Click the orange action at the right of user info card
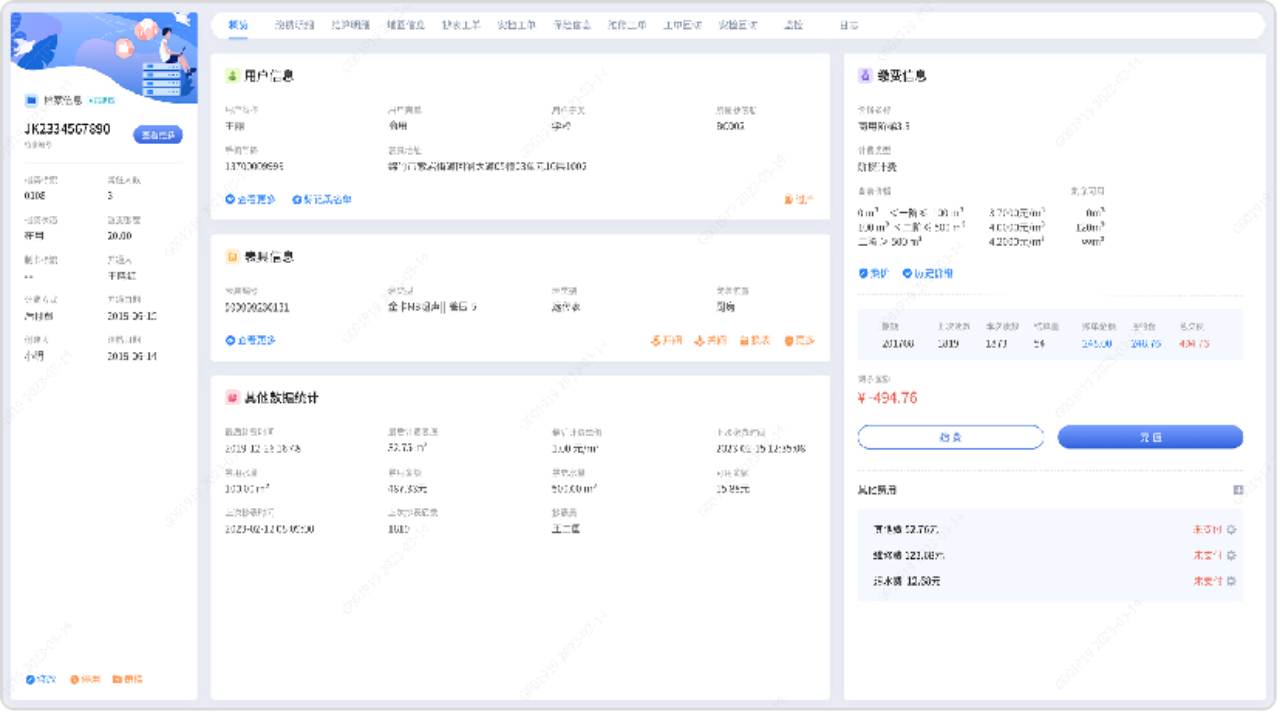The image size is (1278, 712). tap(799, 200)
